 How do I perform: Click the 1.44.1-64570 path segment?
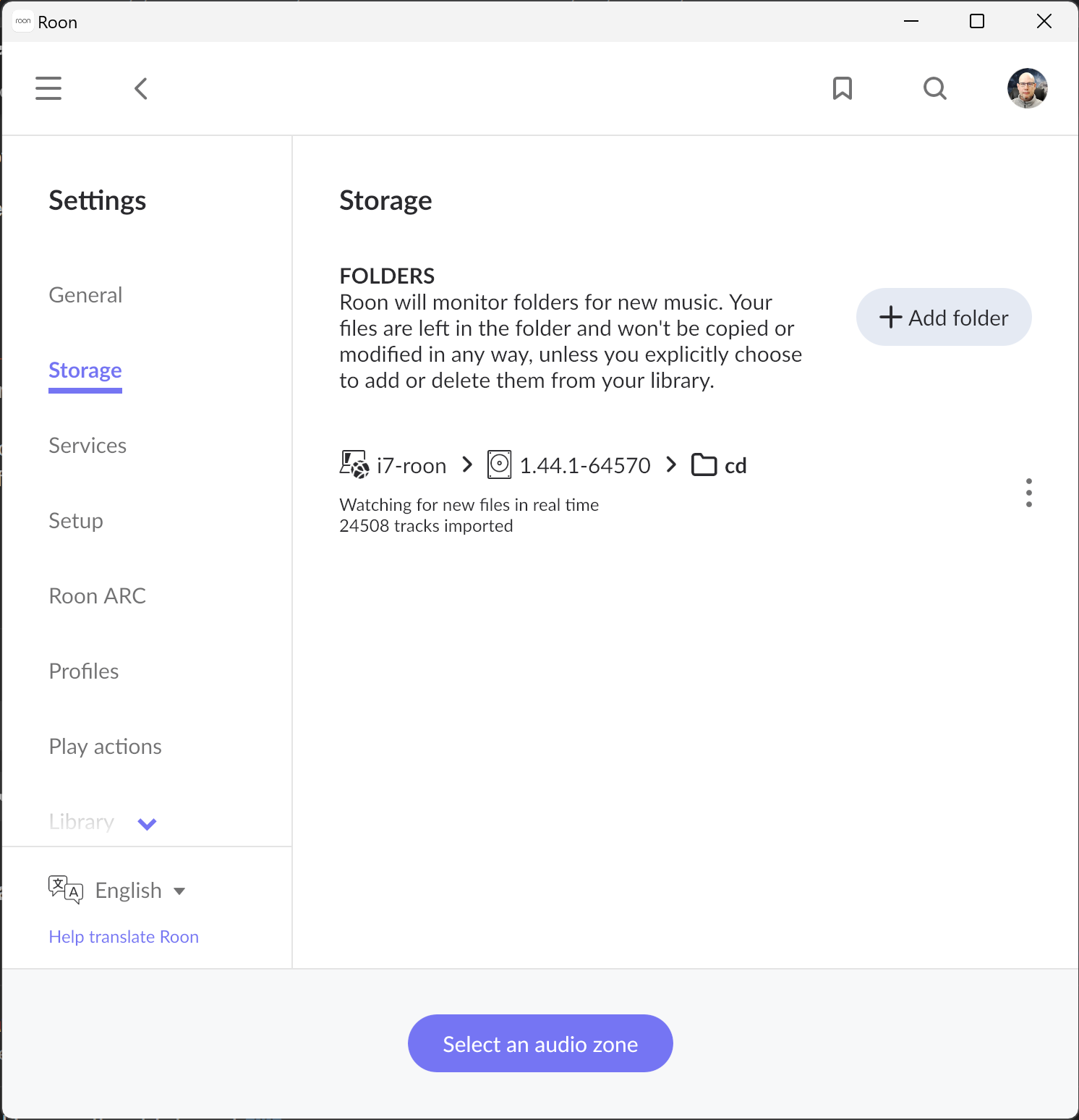(x=585, y=465)
